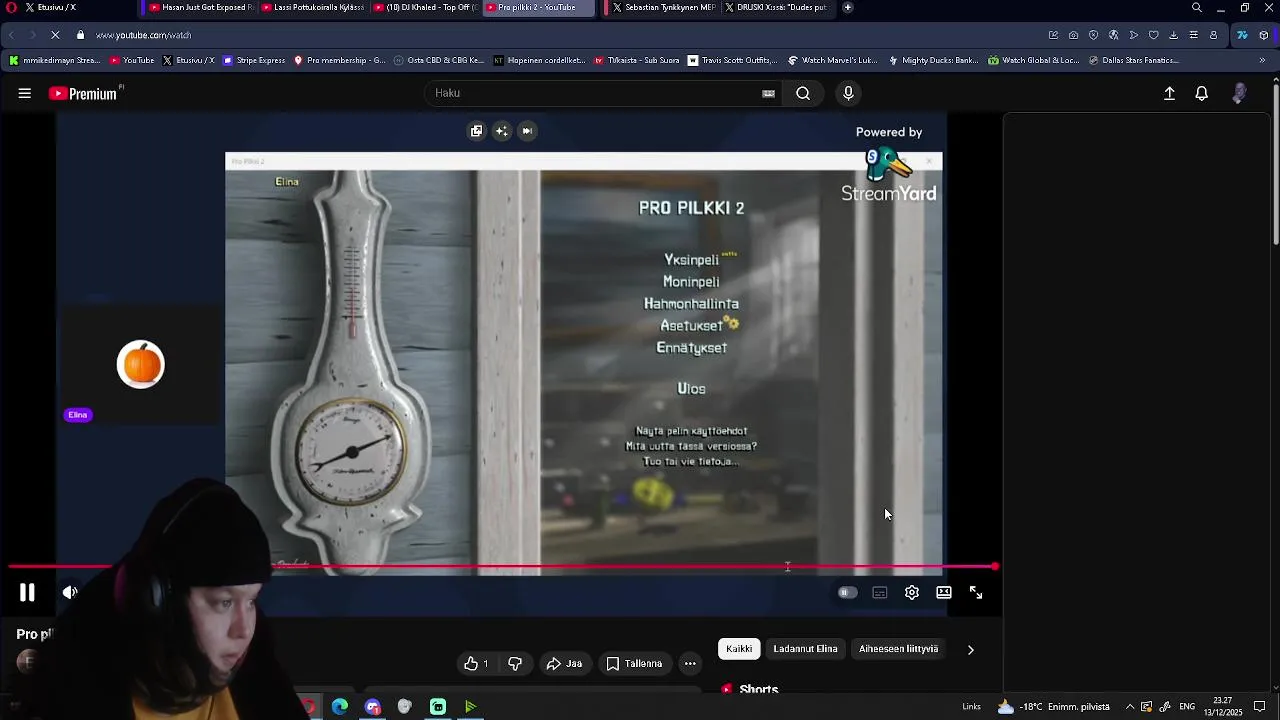Image resolution: width=1280 pixels, height=720 pixels.
Task: Open the YouTube hamburger guide menu
Action: click(x=24, y=93)
